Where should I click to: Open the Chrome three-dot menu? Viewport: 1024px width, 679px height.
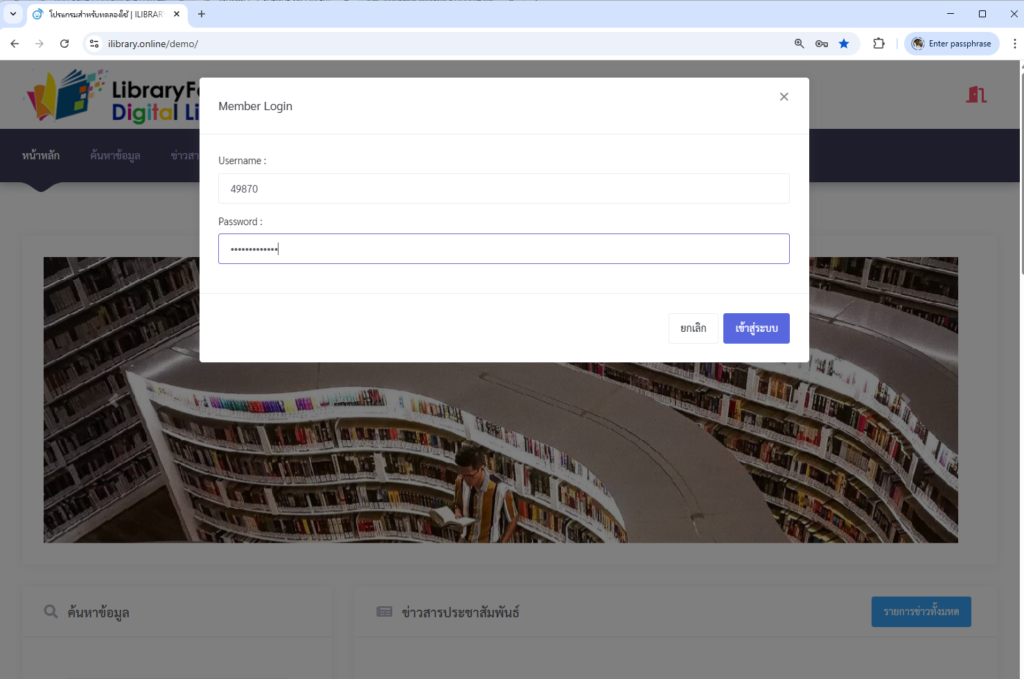pos(1011,44)
